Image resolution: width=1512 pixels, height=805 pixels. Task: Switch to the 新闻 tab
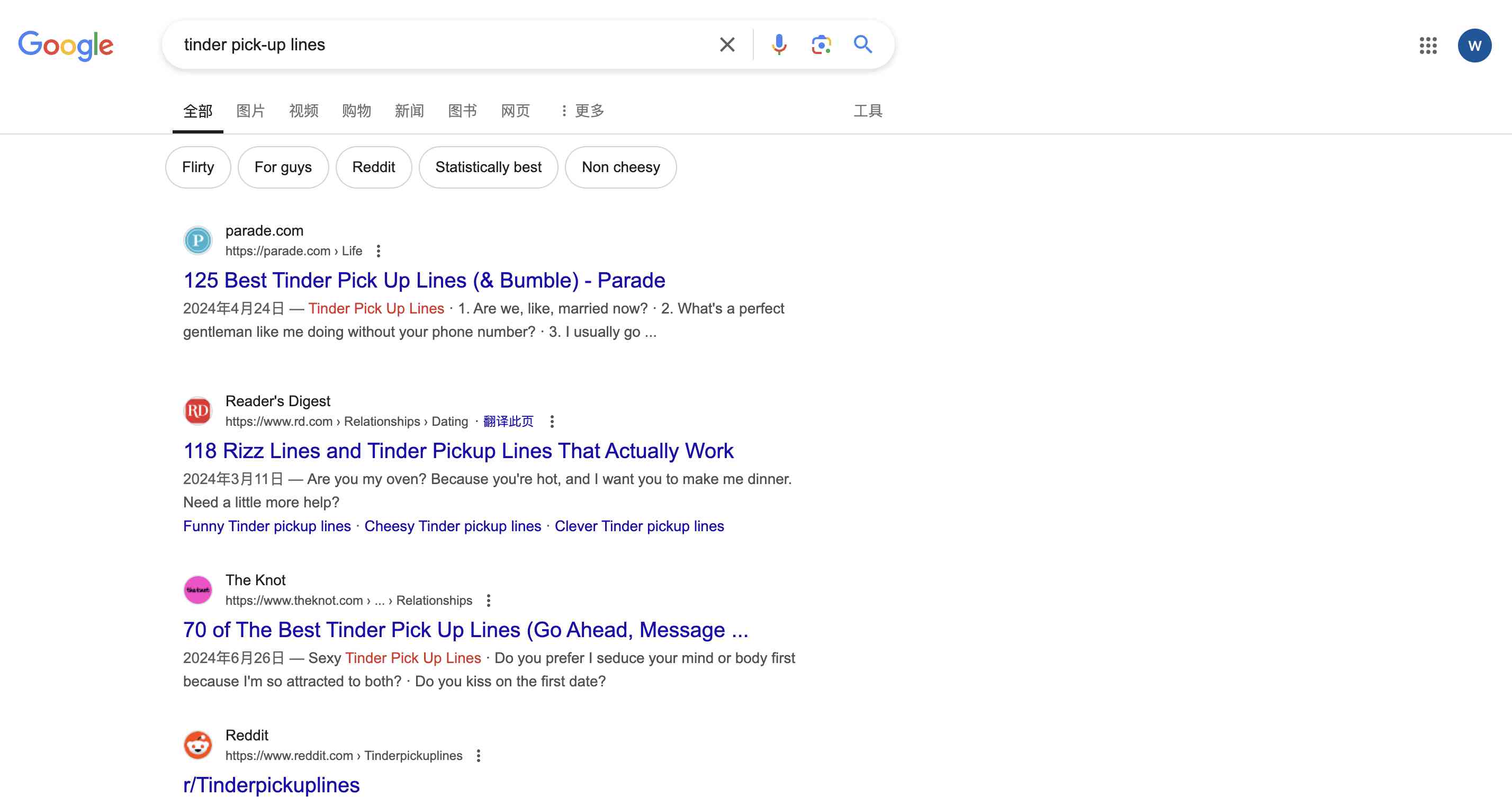pyautogui.click(x=409, y=110)
